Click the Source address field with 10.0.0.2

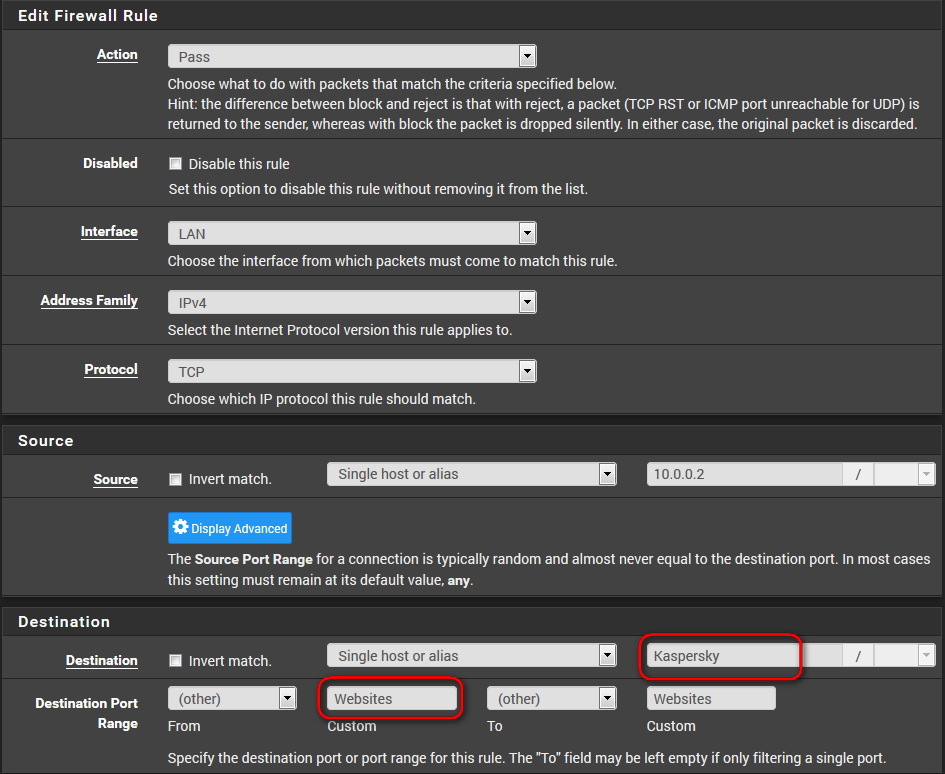[x=744, y=474]
